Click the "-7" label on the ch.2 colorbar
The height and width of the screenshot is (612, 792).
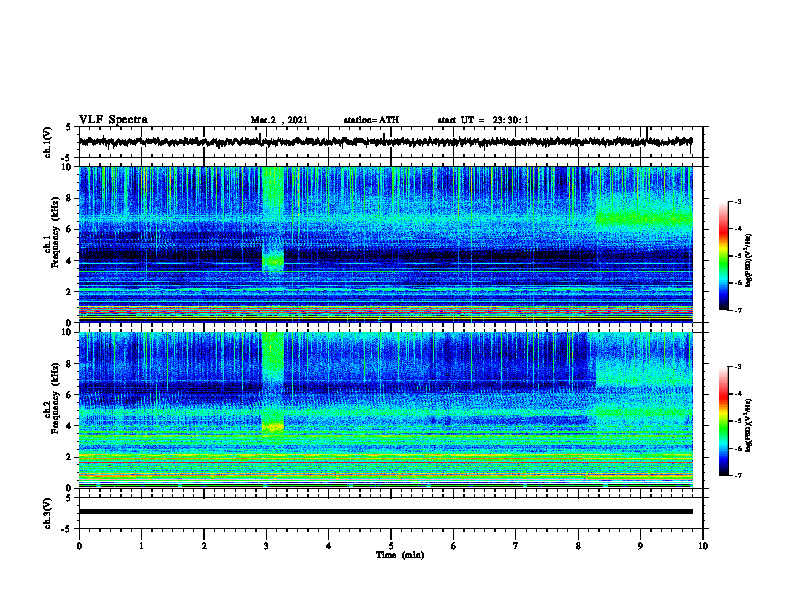737,476
